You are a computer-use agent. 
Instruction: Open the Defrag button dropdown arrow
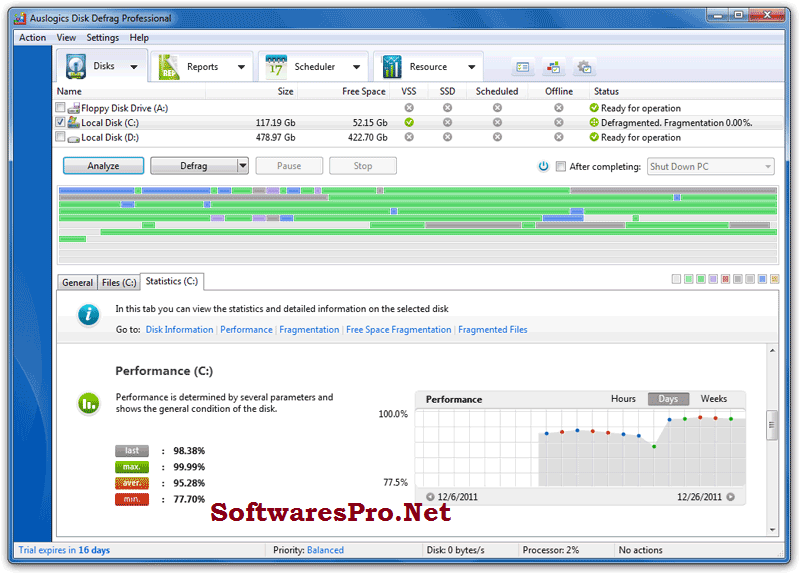tap(243, 166)
